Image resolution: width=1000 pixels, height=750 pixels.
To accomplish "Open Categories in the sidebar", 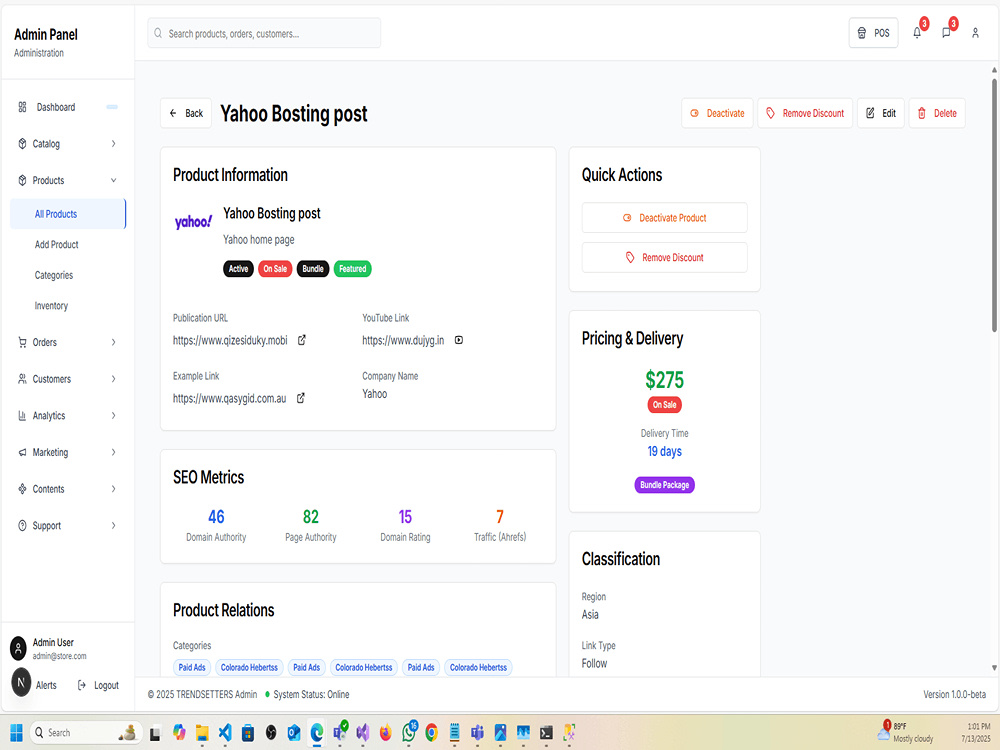I will click(x=54, y=276).
